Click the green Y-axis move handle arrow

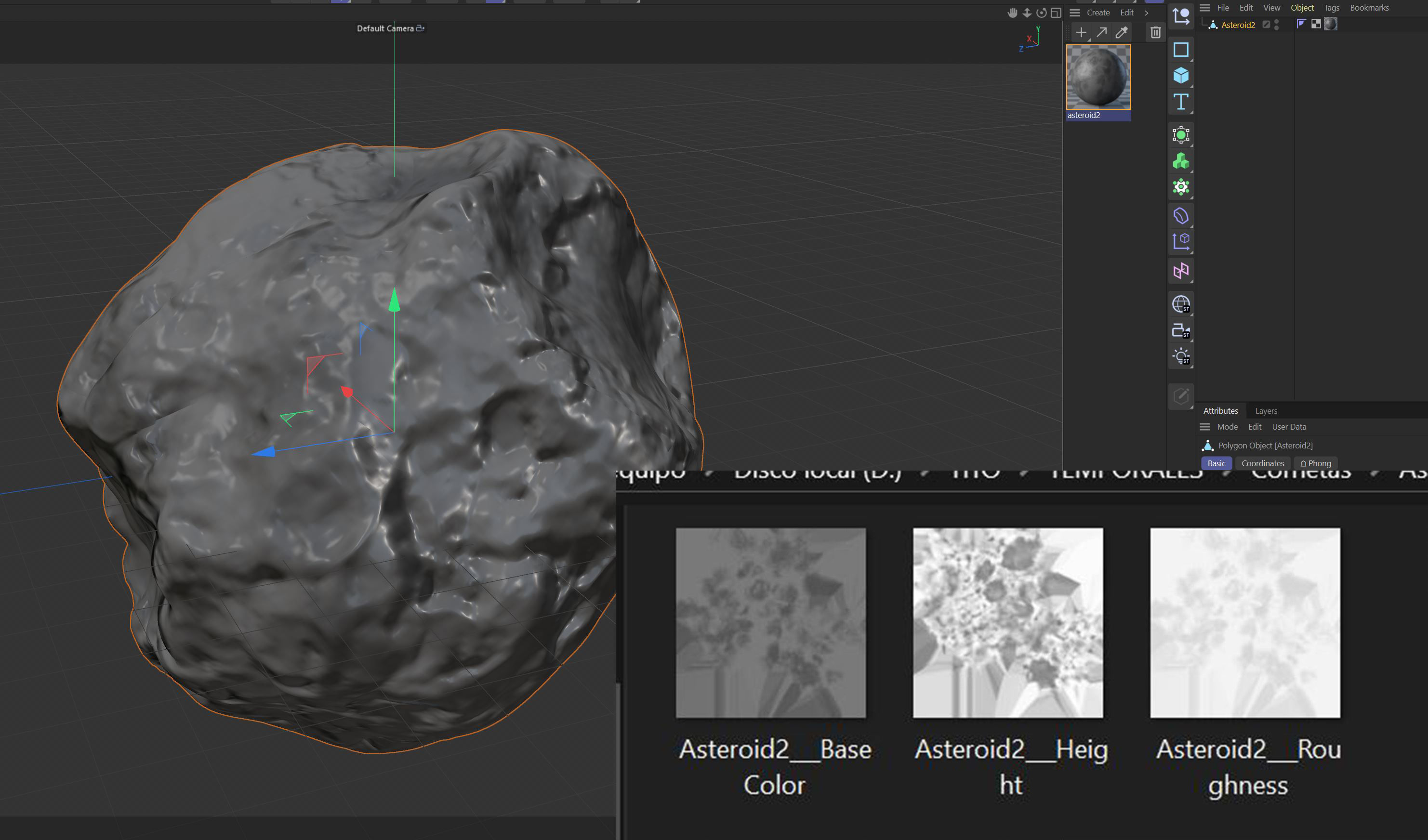pyautogui.click(x=395, y=300)
